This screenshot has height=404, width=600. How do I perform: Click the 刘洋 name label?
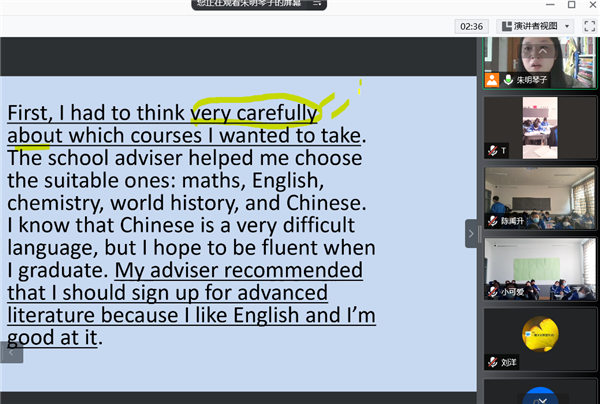(509, 362)
